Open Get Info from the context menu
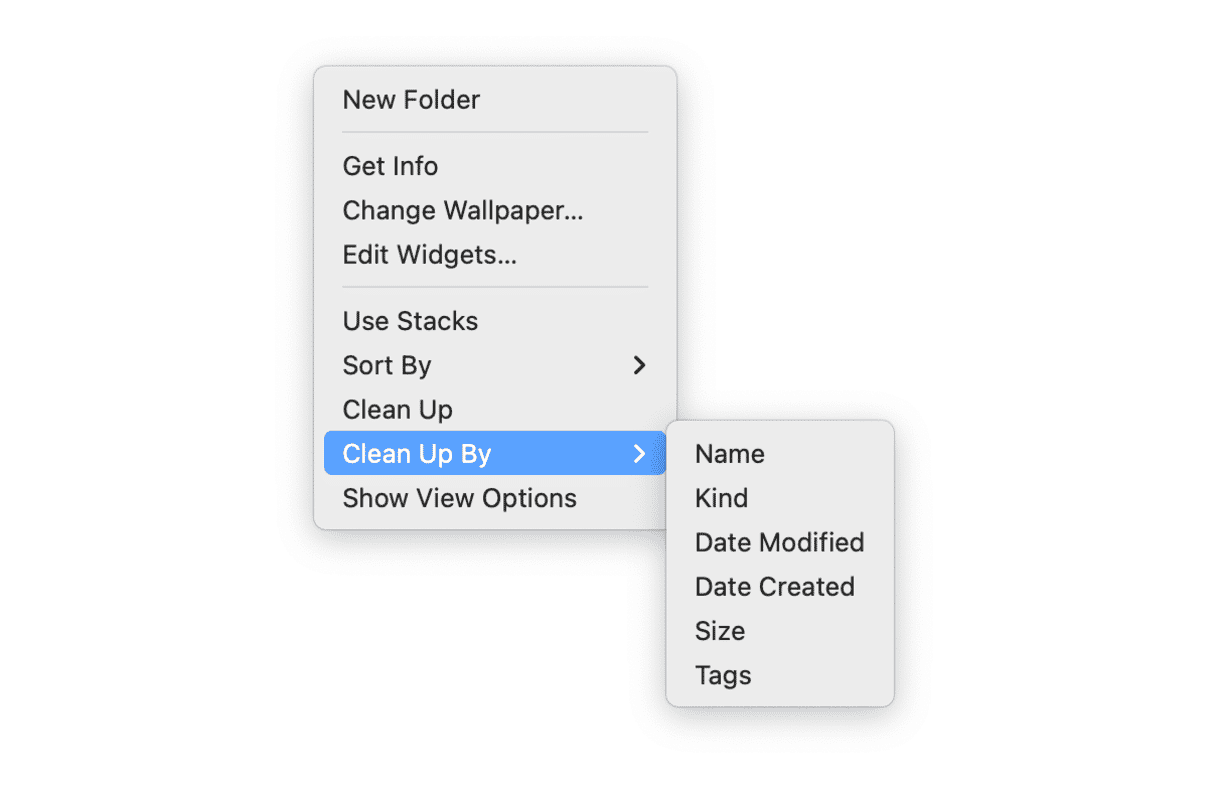 (390, 166)
